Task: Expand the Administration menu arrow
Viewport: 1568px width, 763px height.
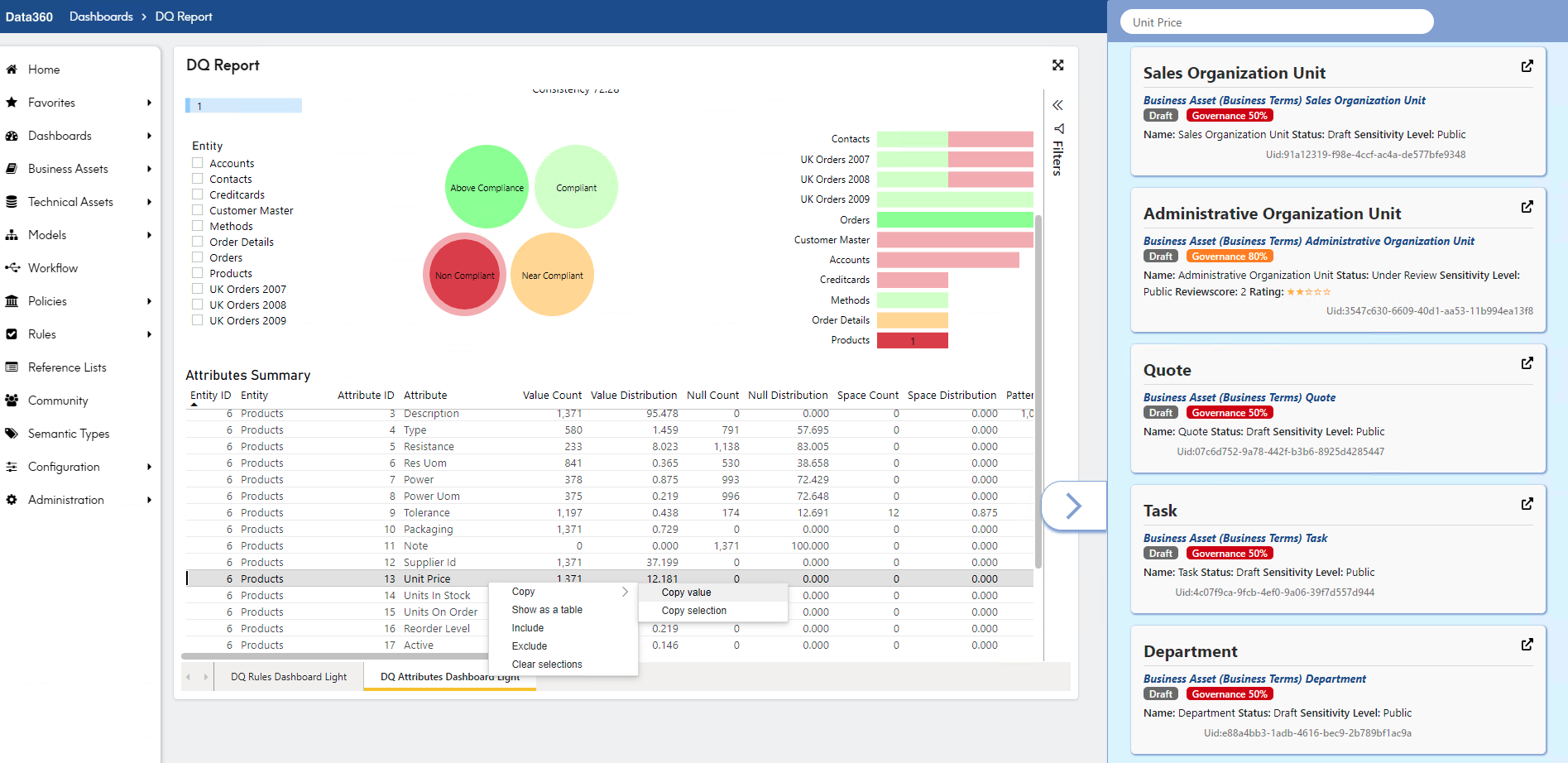Action: pos(149,500)
